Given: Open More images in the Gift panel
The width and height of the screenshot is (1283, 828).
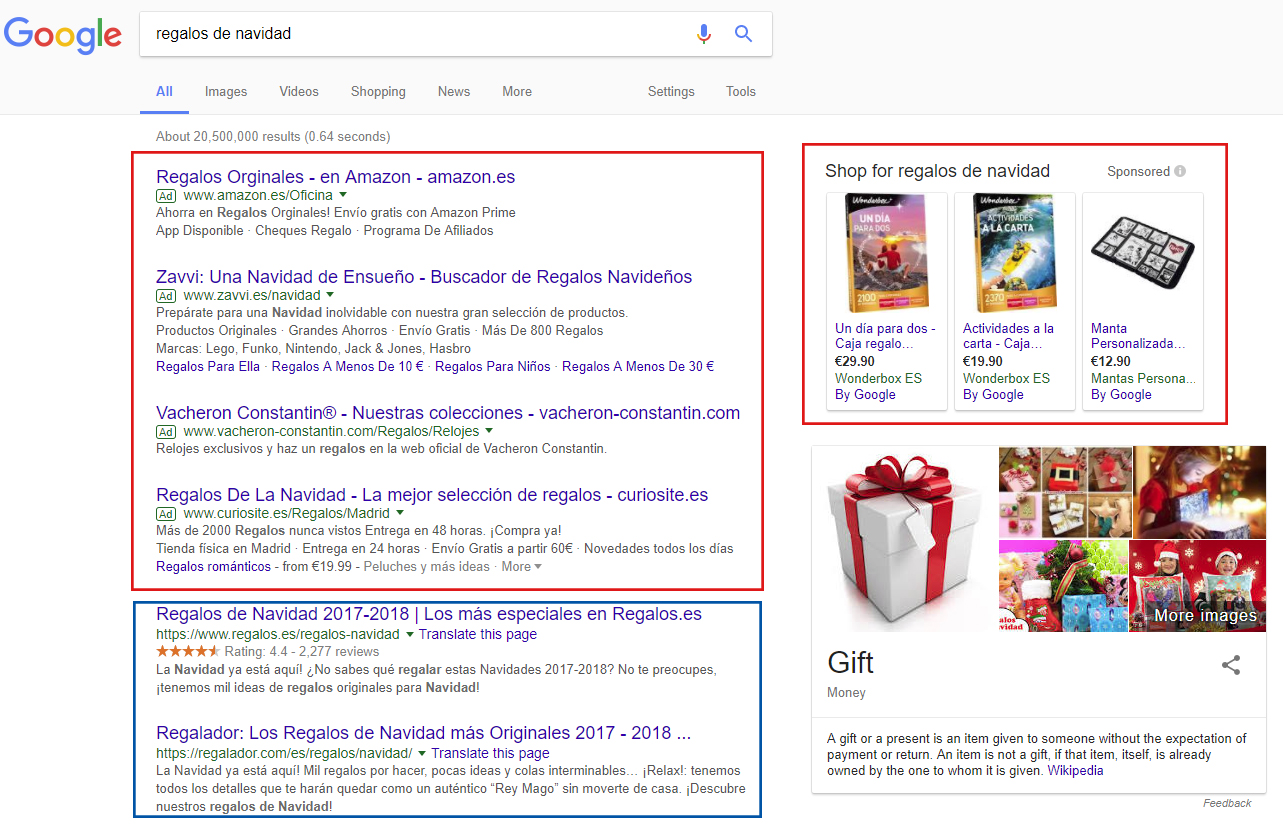Looking at the screenshot, I should coord(1205,616).
